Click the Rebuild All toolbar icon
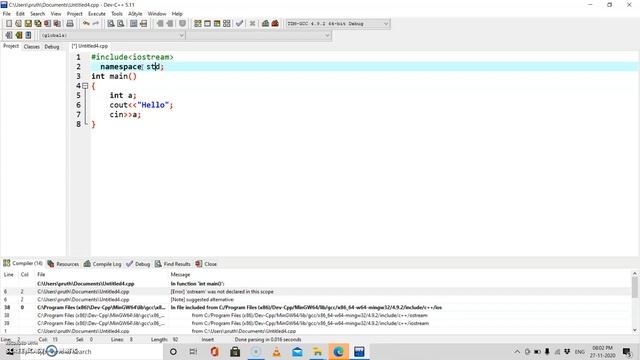This screenshot has width=640, height=360. pos(227,24)
